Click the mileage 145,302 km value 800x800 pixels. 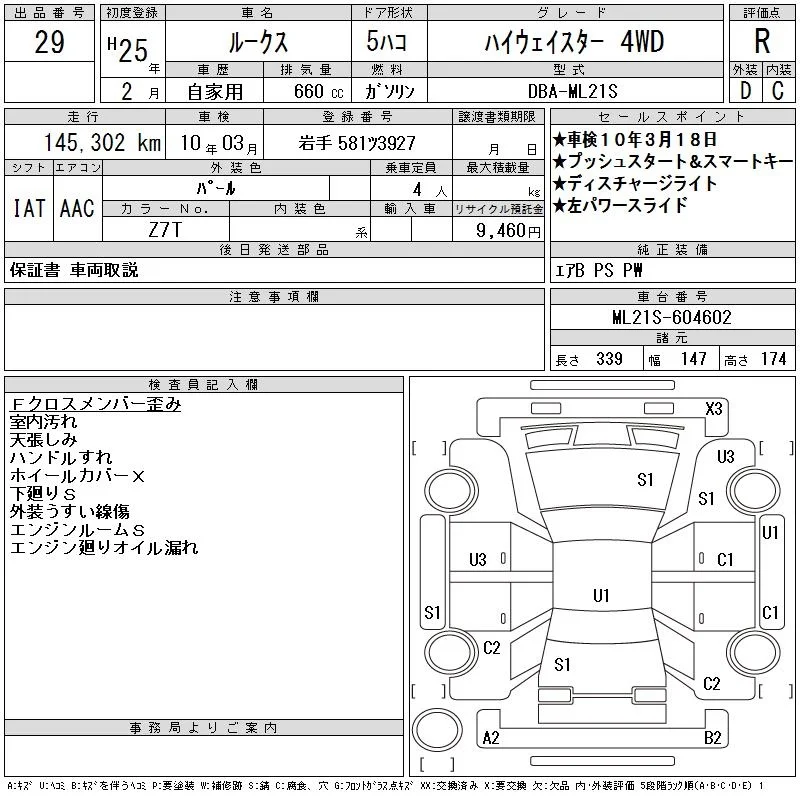[x=103, y=142]
